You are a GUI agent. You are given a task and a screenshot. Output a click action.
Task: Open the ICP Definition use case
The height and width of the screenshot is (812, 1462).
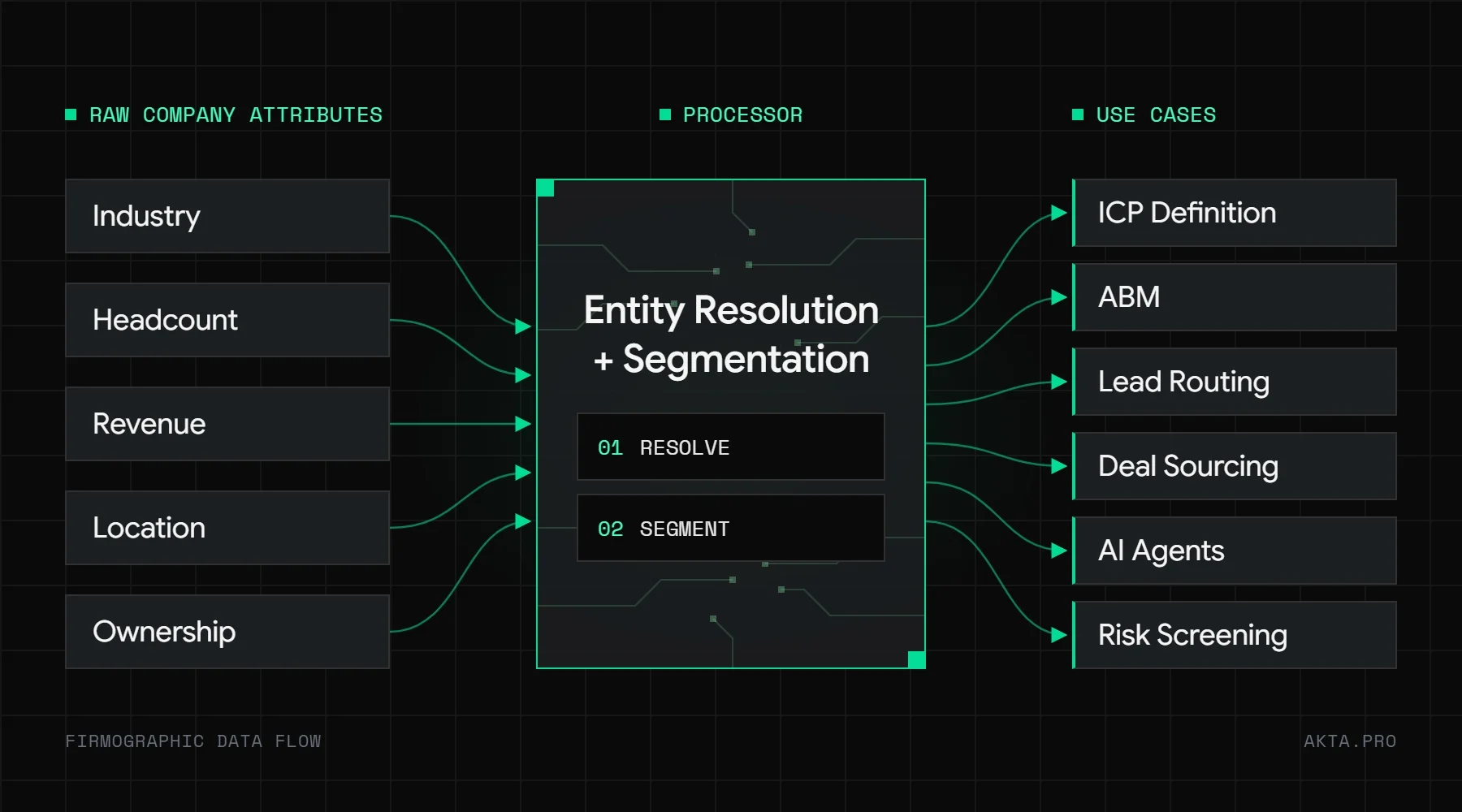[1235, 213]
